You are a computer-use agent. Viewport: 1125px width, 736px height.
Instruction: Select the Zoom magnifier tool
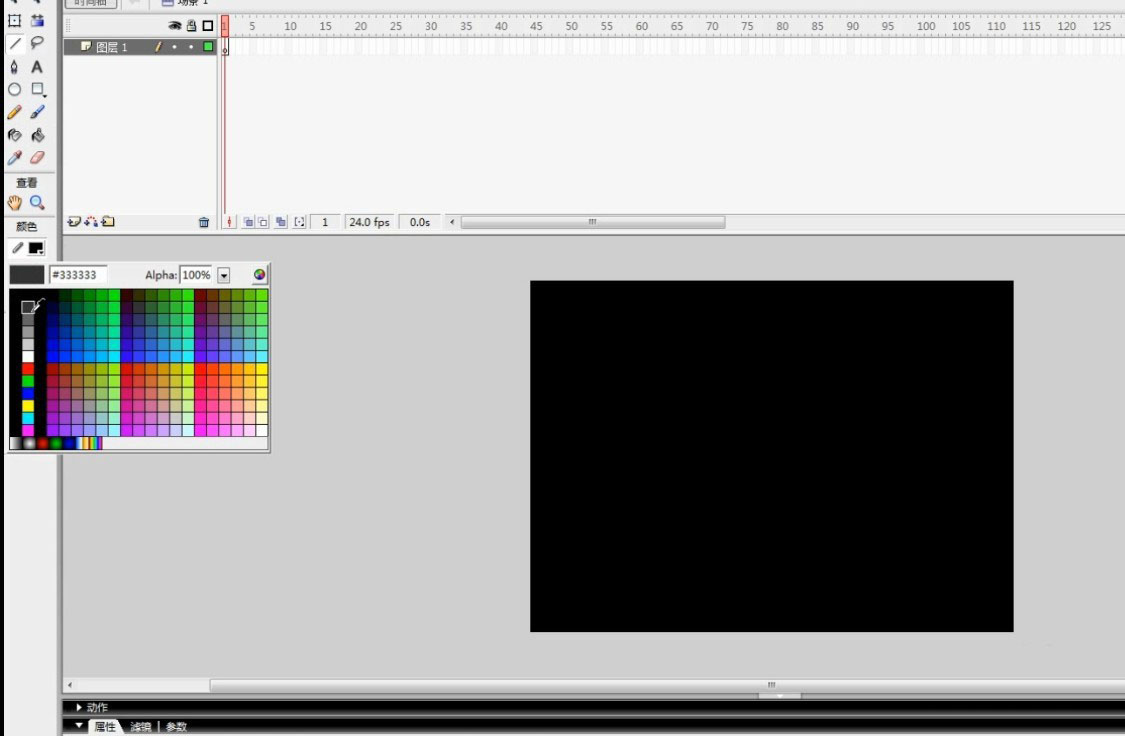[37, 203]
